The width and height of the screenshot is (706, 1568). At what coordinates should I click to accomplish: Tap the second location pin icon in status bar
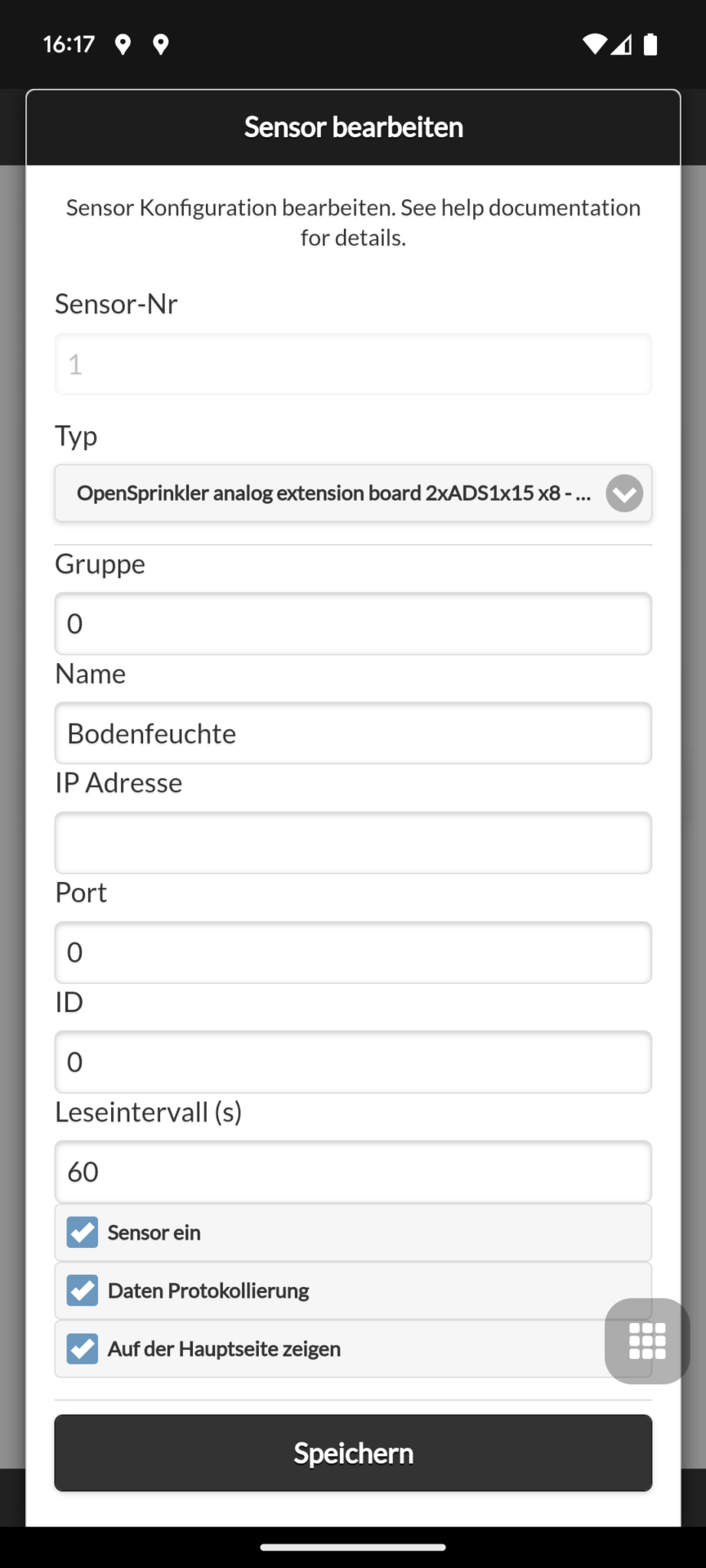click(161, 44)
